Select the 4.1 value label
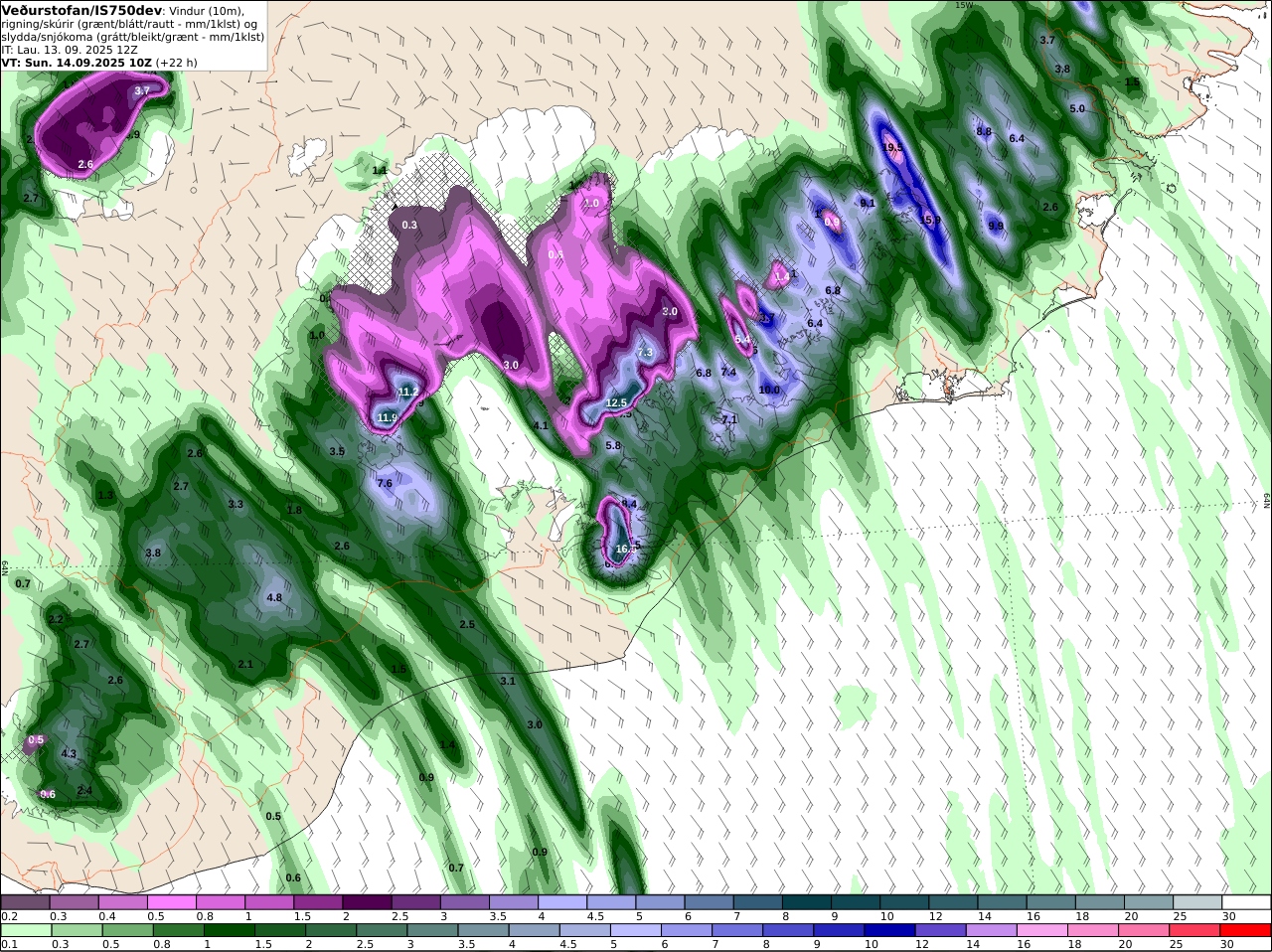Image resolution: width=1272 pixels, height=952 pixels. pos(542,425)
